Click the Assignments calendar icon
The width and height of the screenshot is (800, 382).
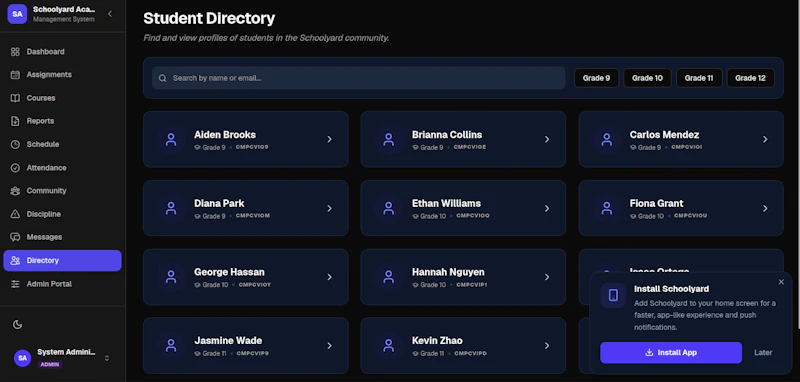coord(15,74)
